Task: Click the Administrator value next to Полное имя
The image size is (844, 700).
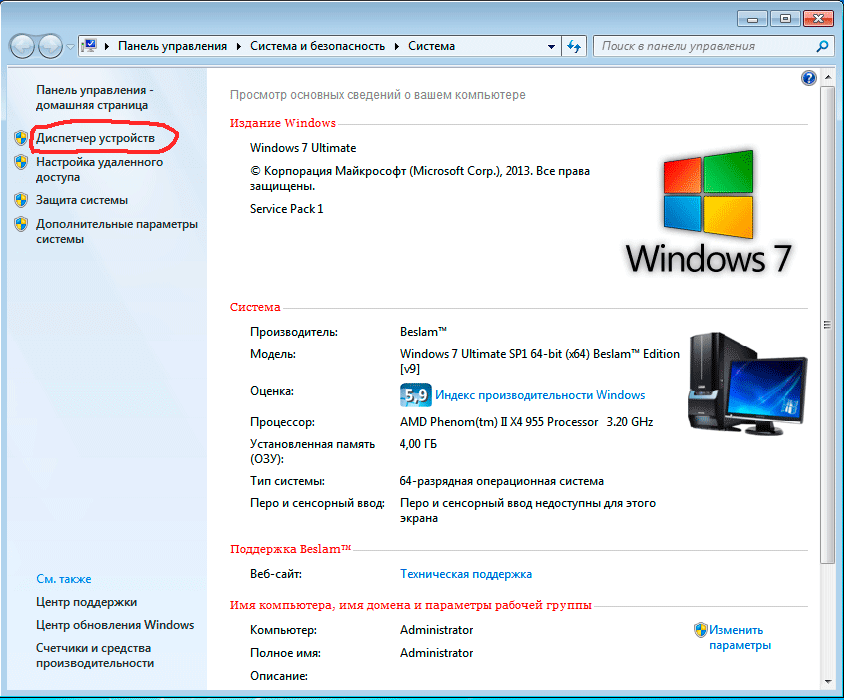Action: click(437, 653)
